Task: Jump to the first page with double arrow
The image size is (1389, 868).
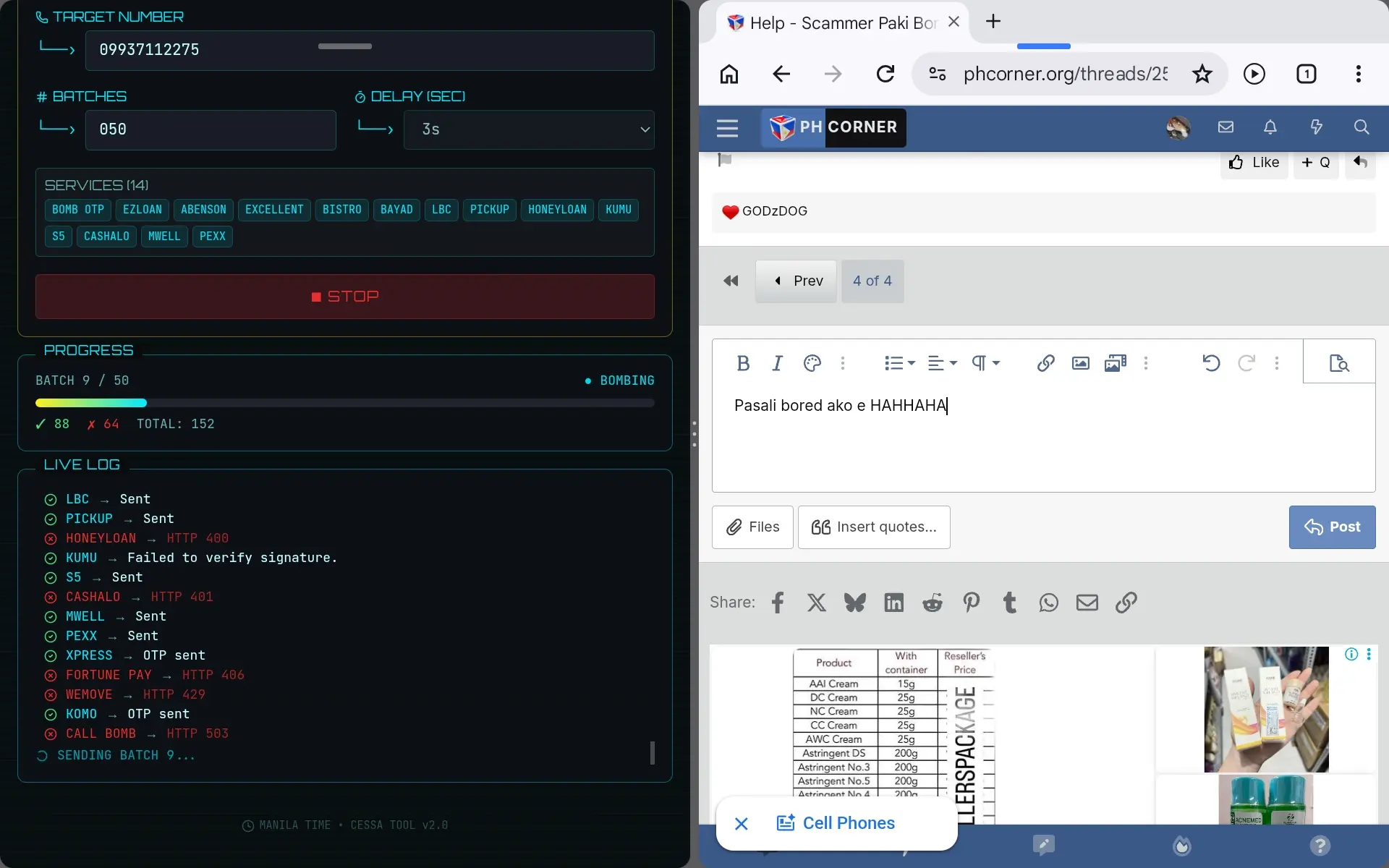Action: (x=731, y=281)
